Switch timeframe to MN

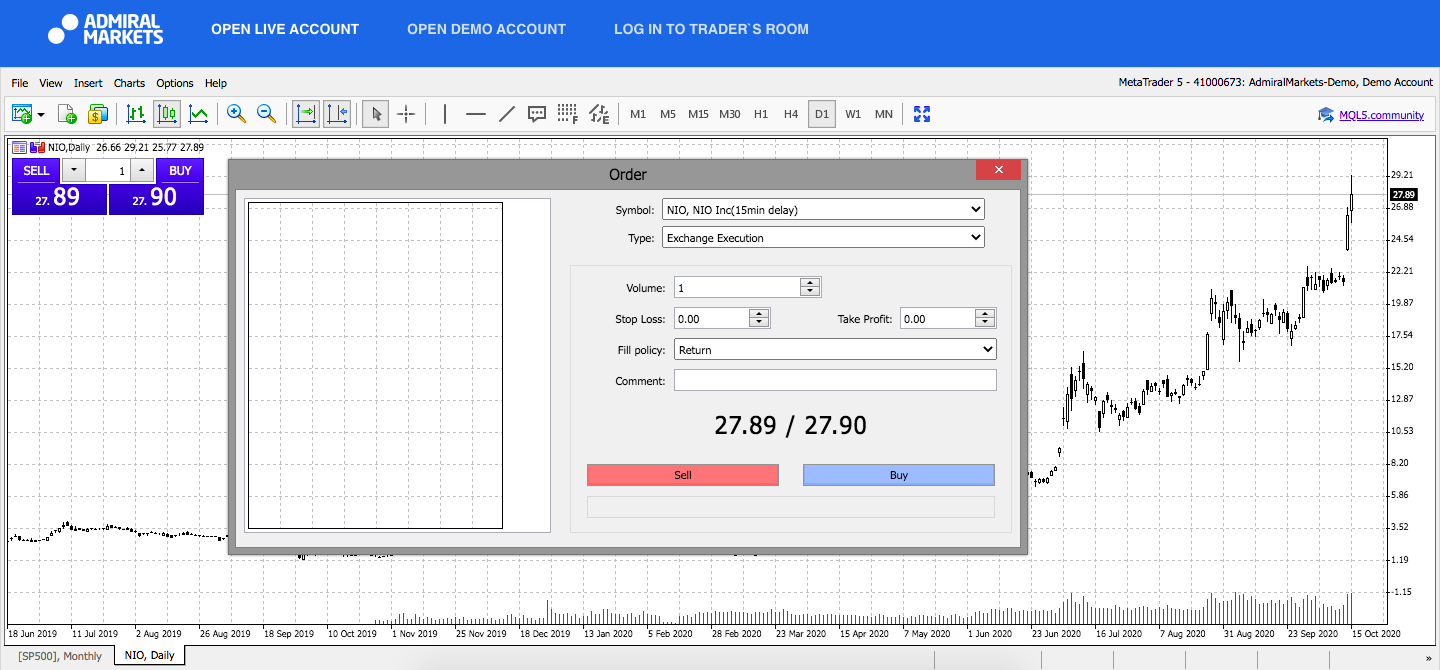click(x=884, y=114)
